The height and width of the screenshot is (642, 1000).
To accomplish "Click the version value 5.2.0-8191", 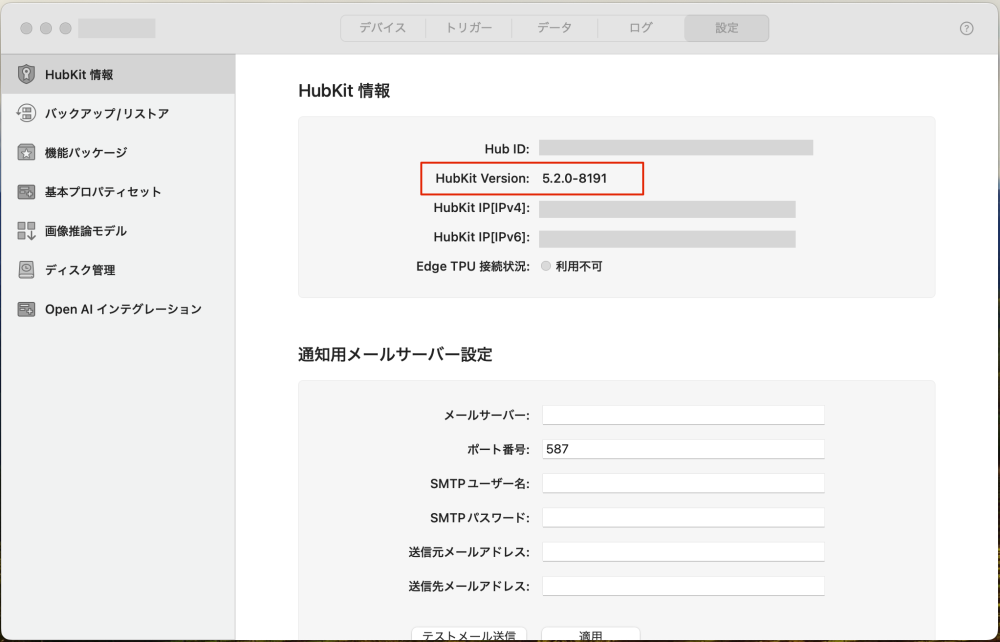I will point(575,179).
